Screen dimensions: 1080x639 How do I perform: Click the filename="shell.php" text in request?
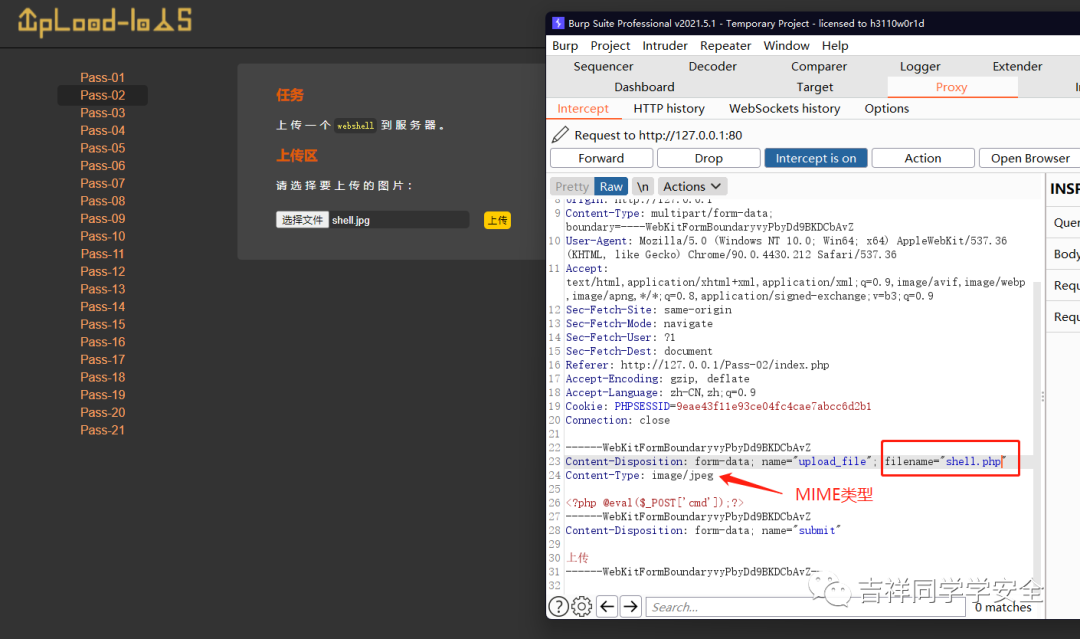(945, 461)
